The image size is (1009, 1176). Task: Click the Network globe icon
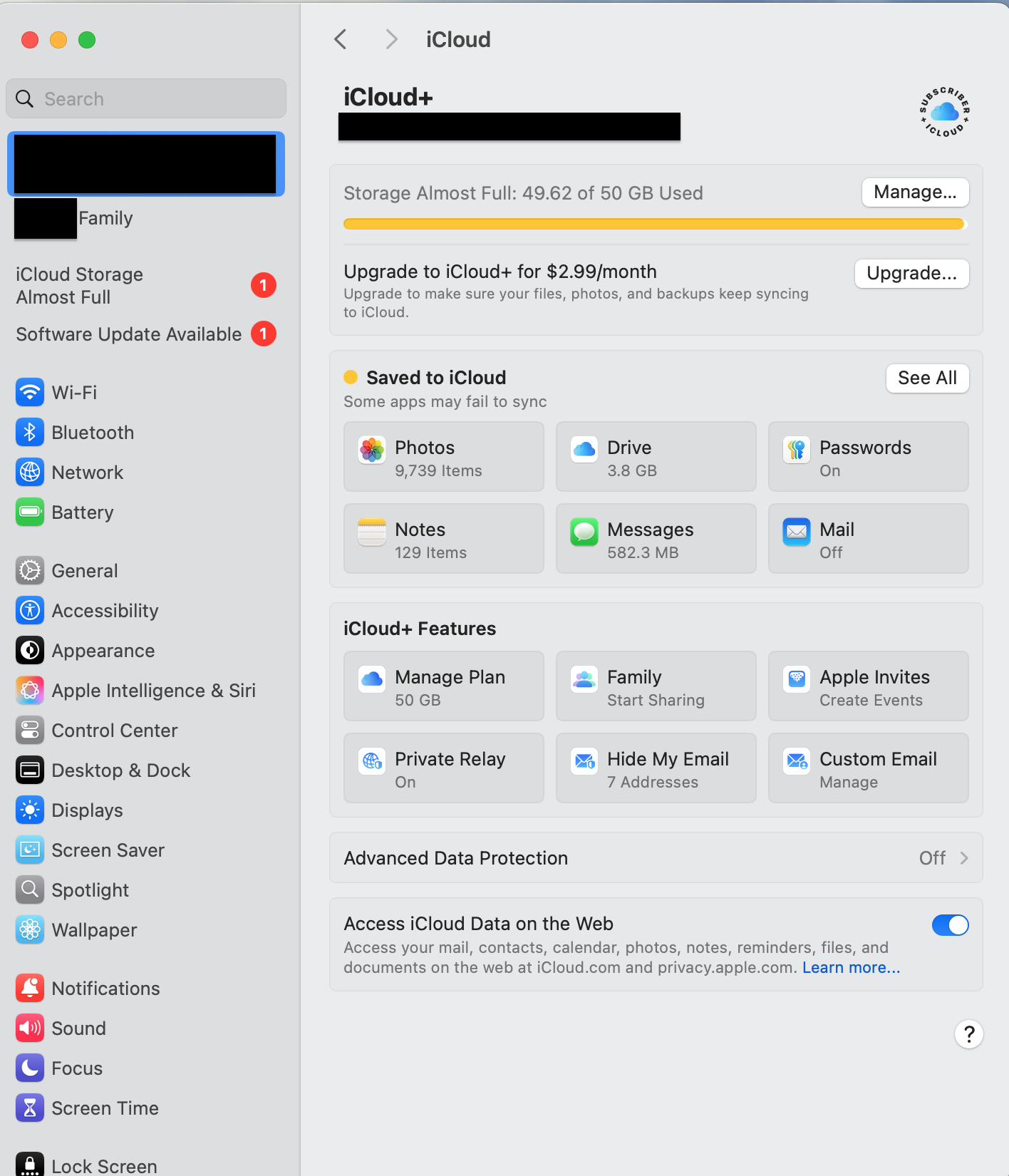point(30,472)
